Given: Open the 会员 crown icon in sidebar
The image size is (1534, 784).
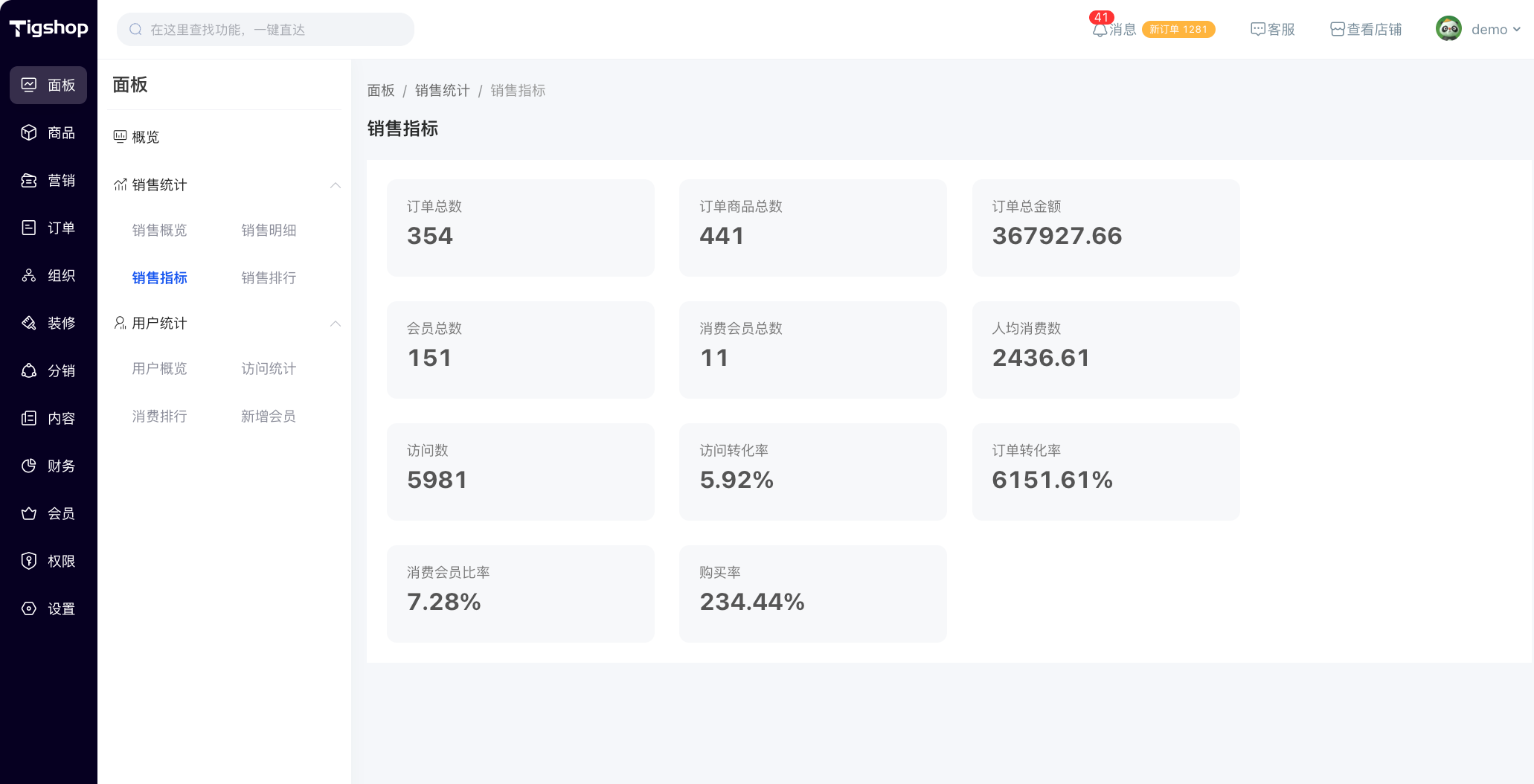Looking at the screenshot, I should (x=29, y=513).
